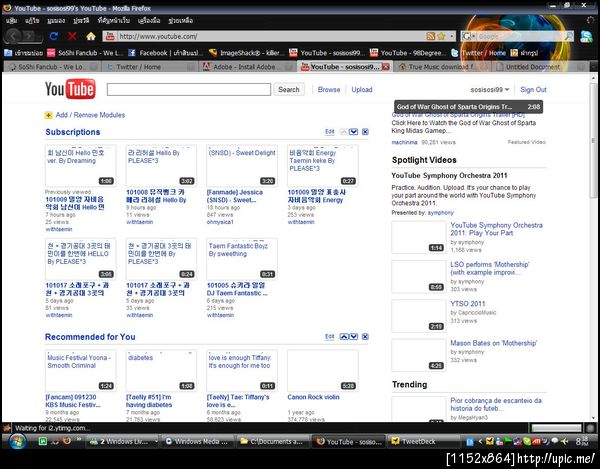
Task: Open the Windows Start orb
Action: (x=17, y=442)
